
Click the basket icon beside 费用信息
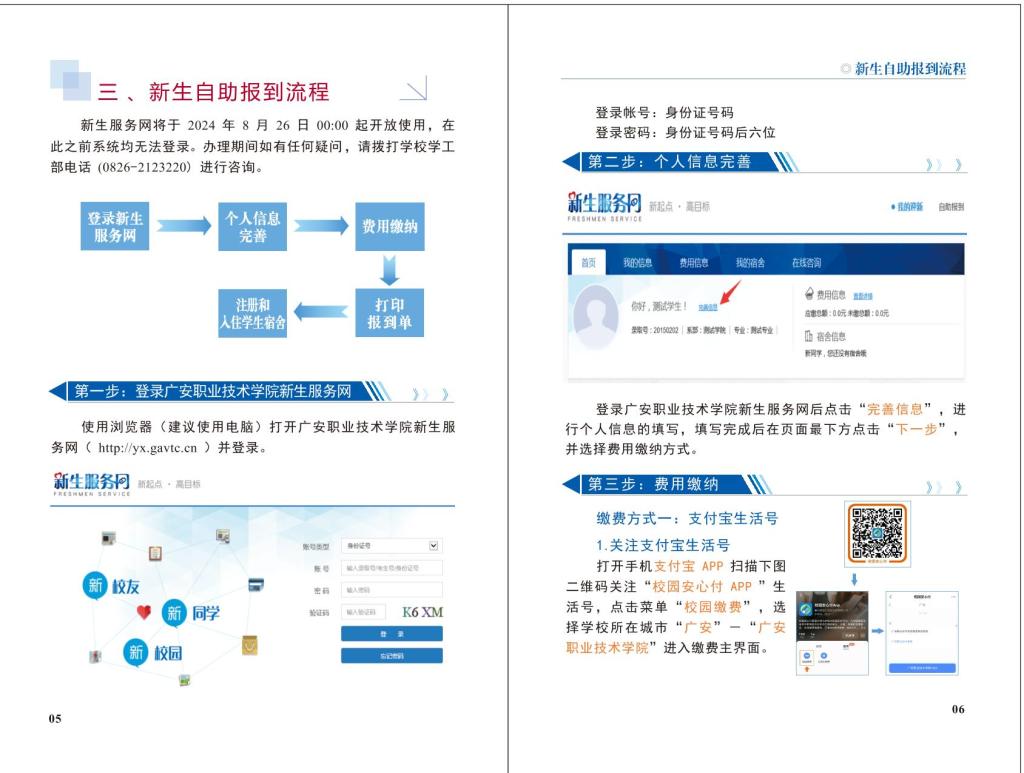(x=809, y=295)
